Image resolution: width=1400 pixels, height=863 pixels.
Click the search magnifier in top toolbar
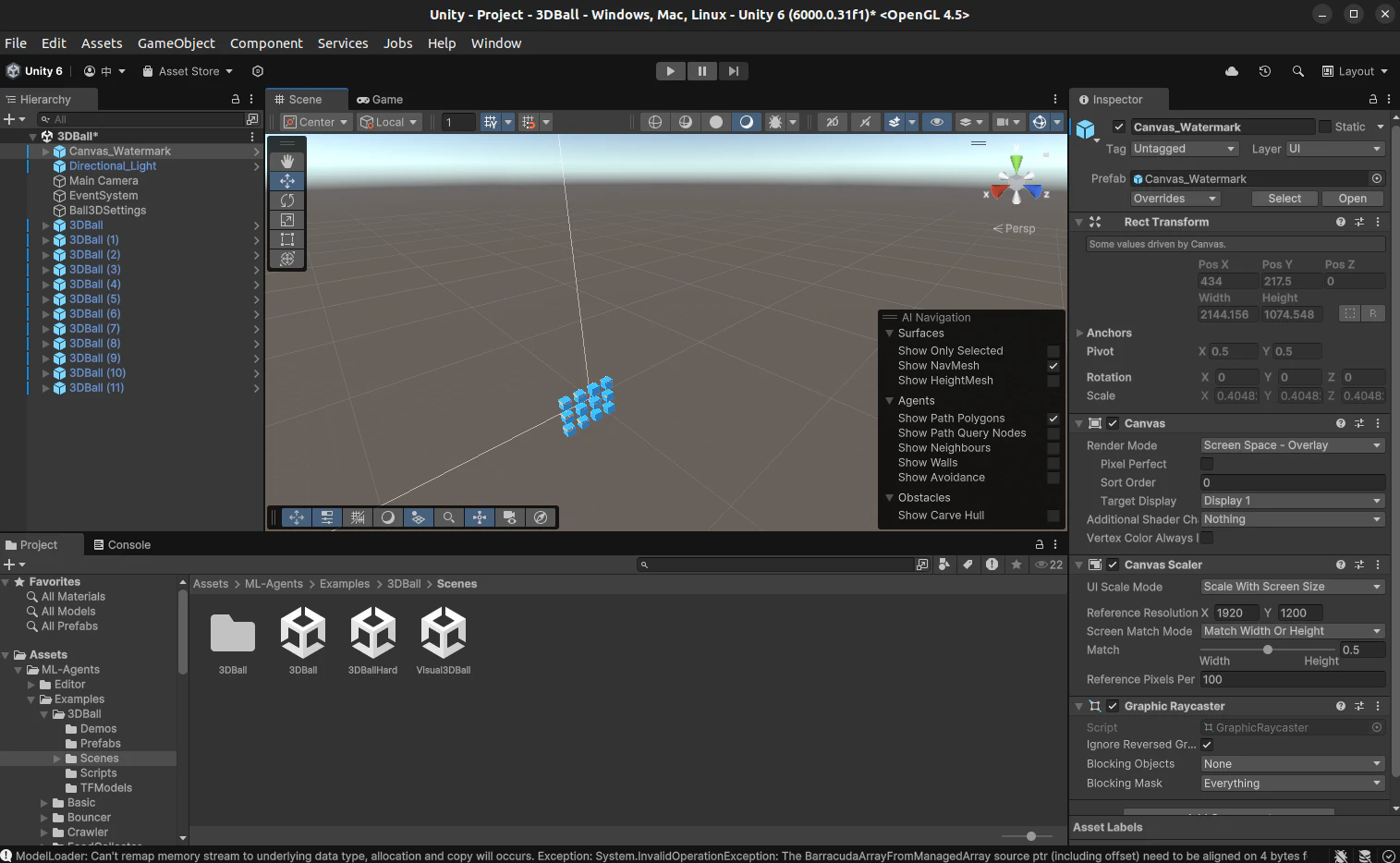[x=1298, y=71]
